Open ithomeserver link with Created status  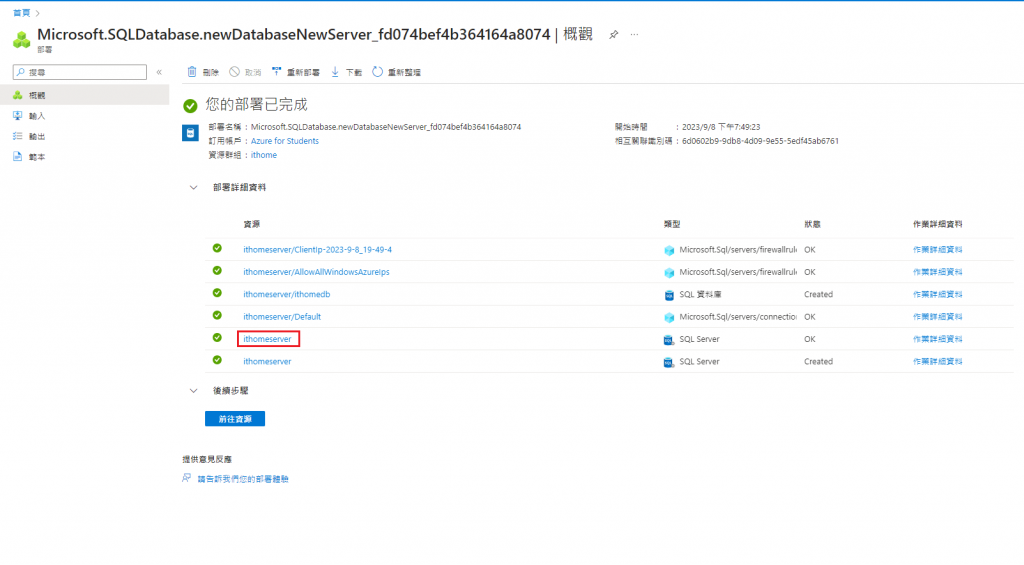click(267, 361)
